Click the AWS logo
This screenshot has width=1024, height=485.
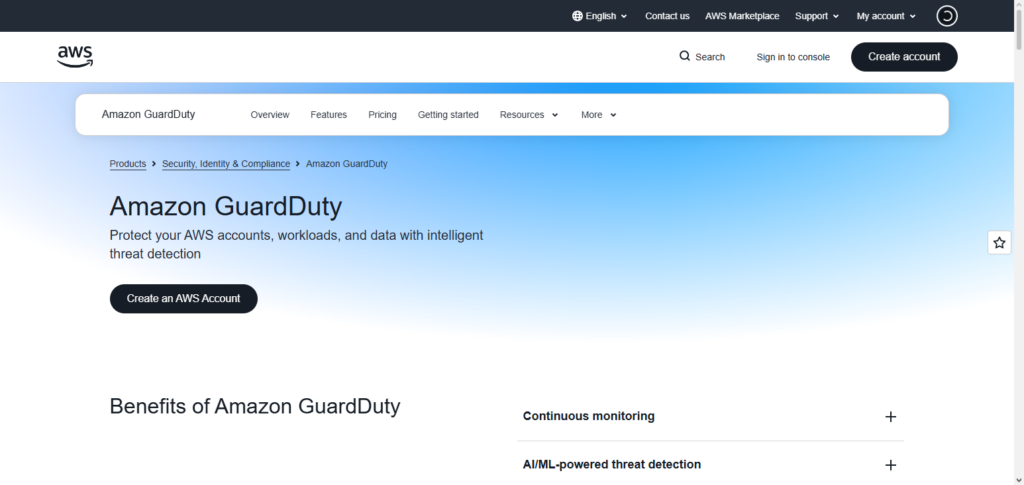click(75, 57)
